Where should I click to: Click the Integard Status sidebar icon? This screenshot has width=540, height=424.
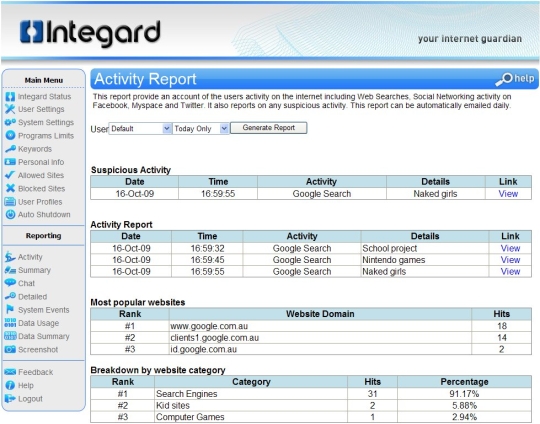coord(10,97)
